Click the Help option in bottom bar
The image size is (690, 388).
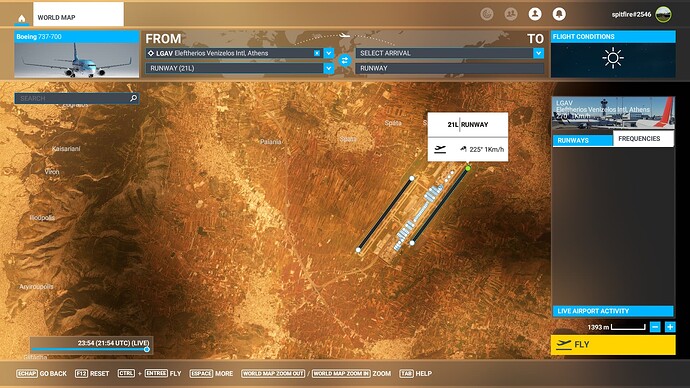(x=415, y=373)
